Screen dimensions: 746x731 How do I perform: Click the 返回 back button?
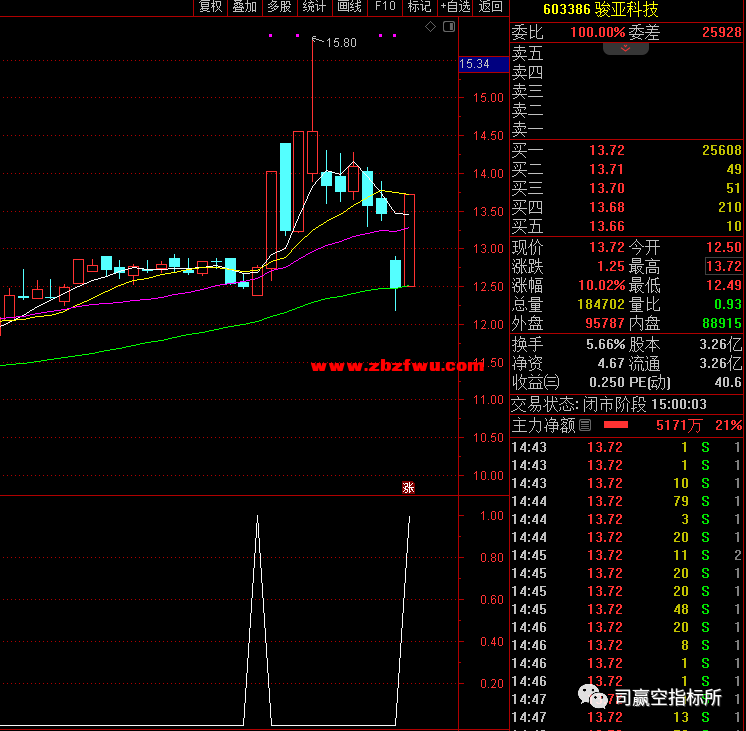491,7
